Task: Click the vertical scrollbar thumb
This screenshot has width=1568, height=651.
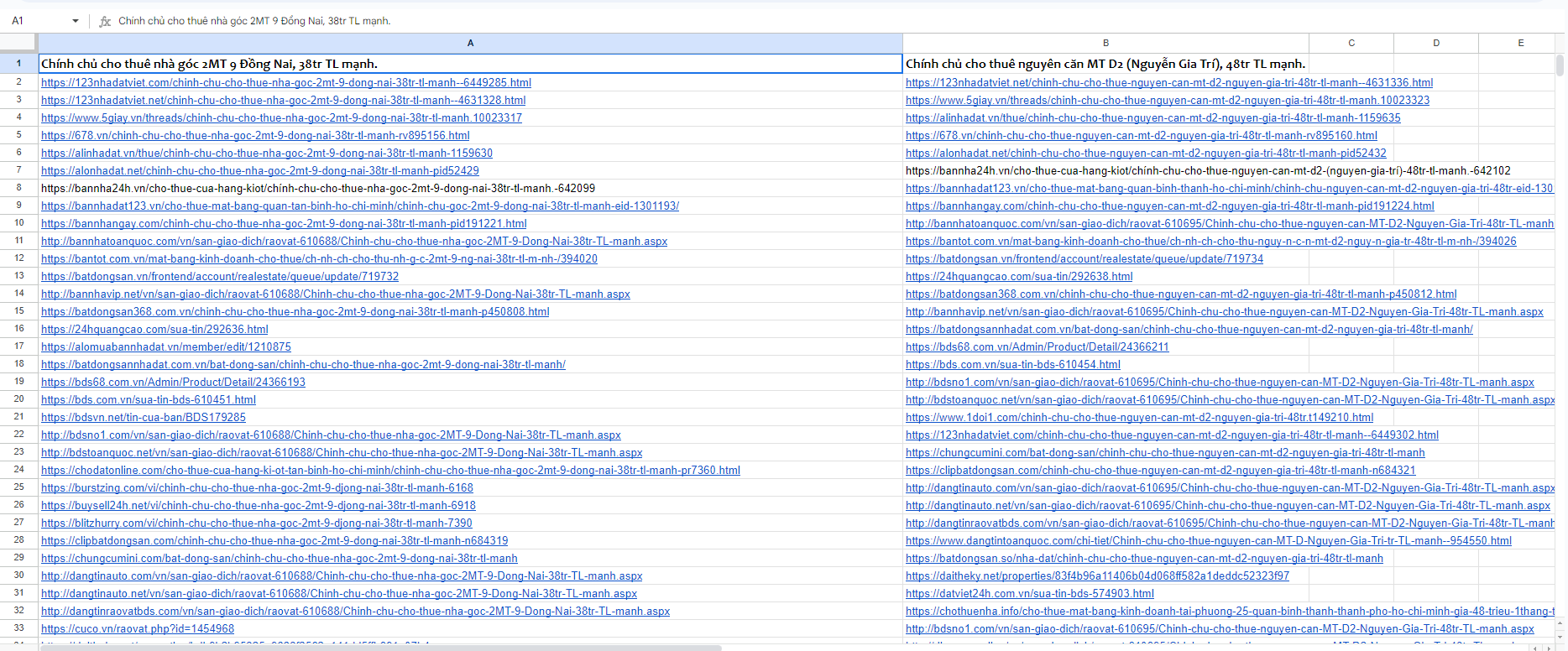Action: point(1560,65)
